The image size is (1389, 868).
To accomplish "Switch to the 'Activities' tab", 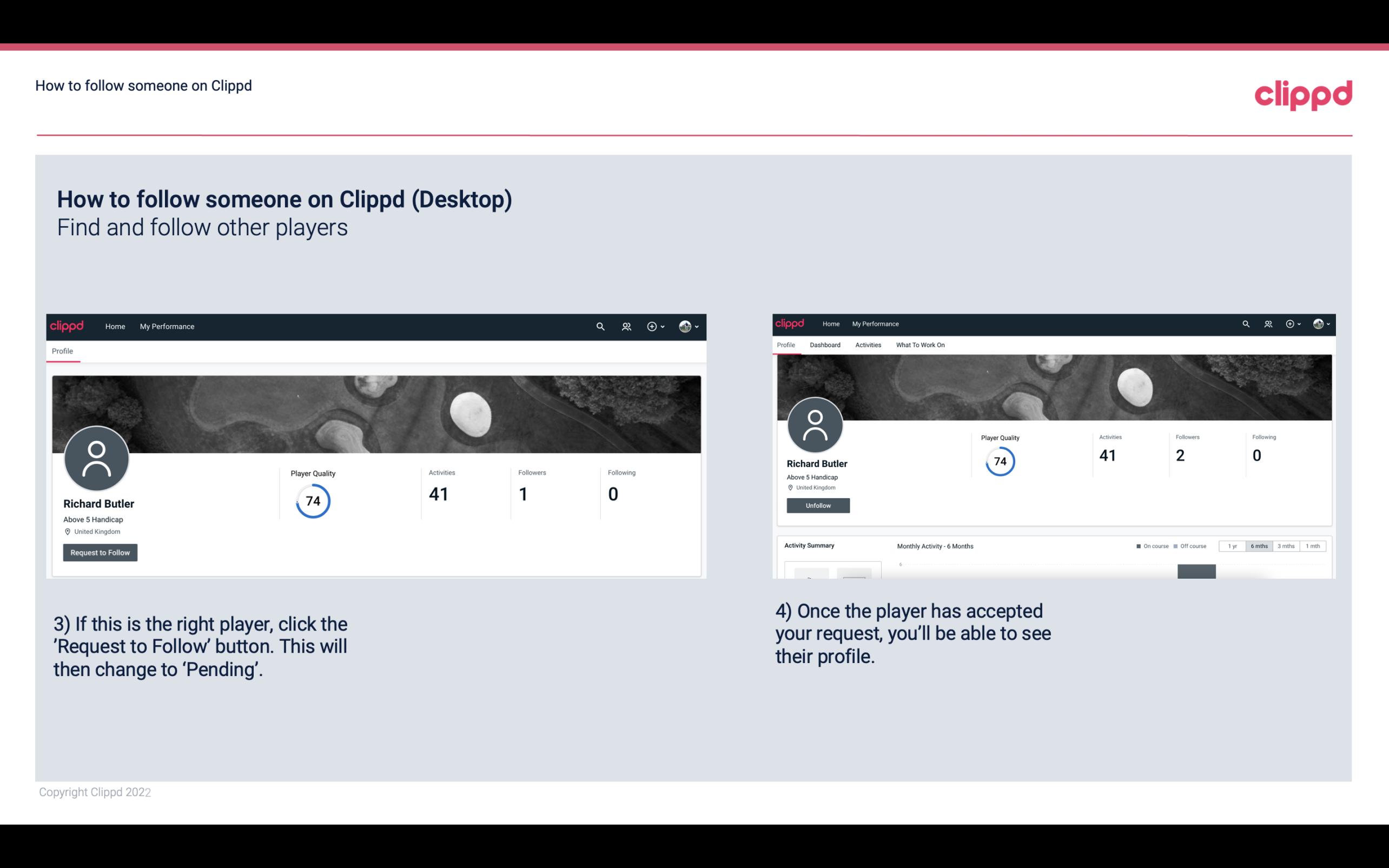I will (867, 345).
